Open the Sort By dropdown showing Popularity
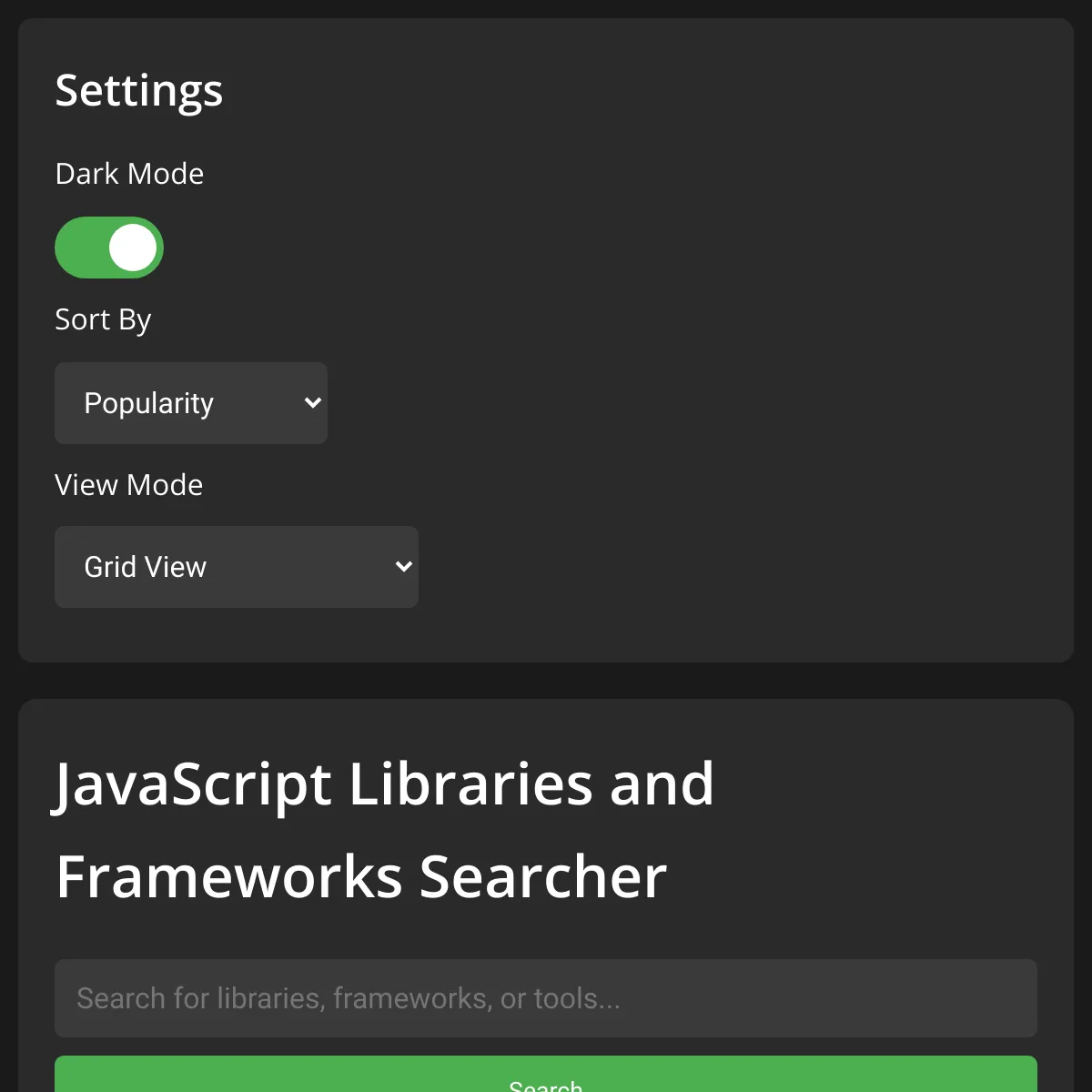Screen dimensions: 1092x1092 [191, 403]
